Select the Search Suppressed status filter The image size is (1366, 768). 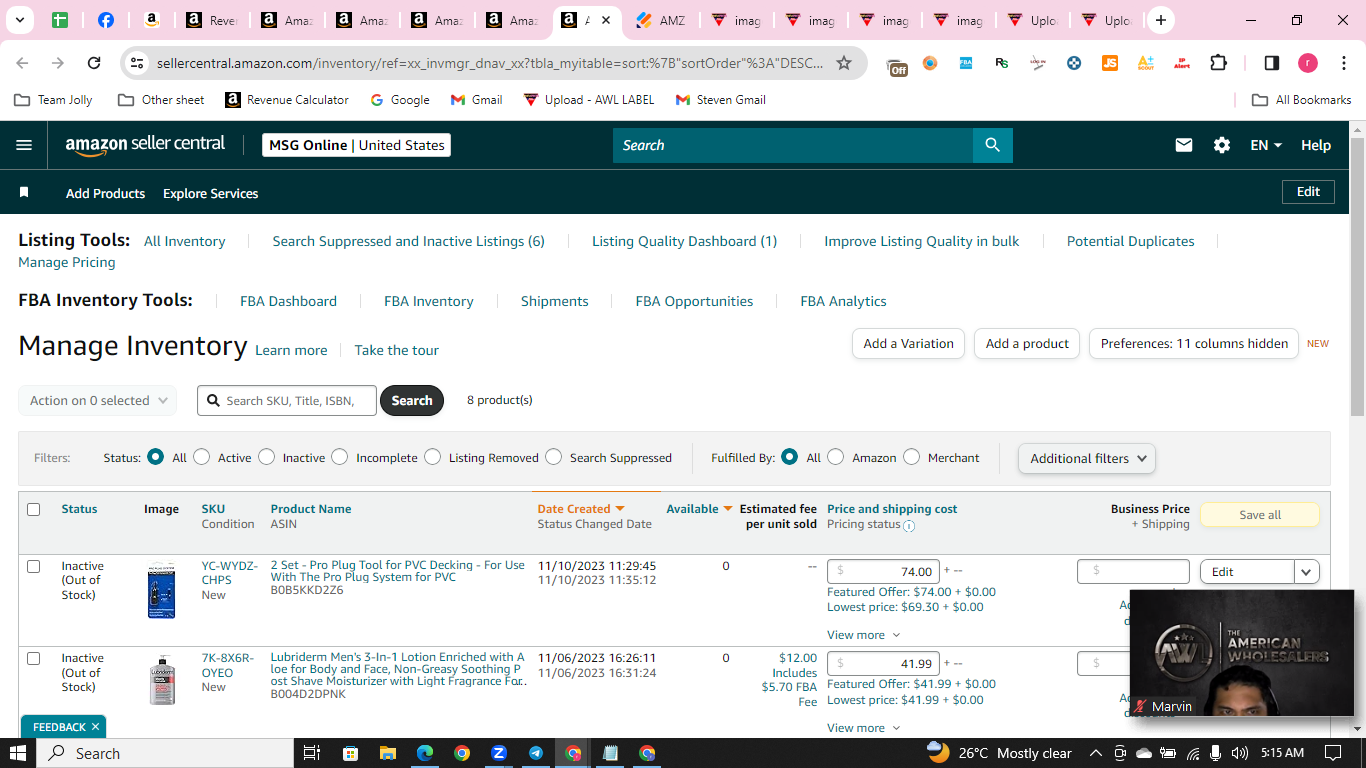tap(554, 457)
